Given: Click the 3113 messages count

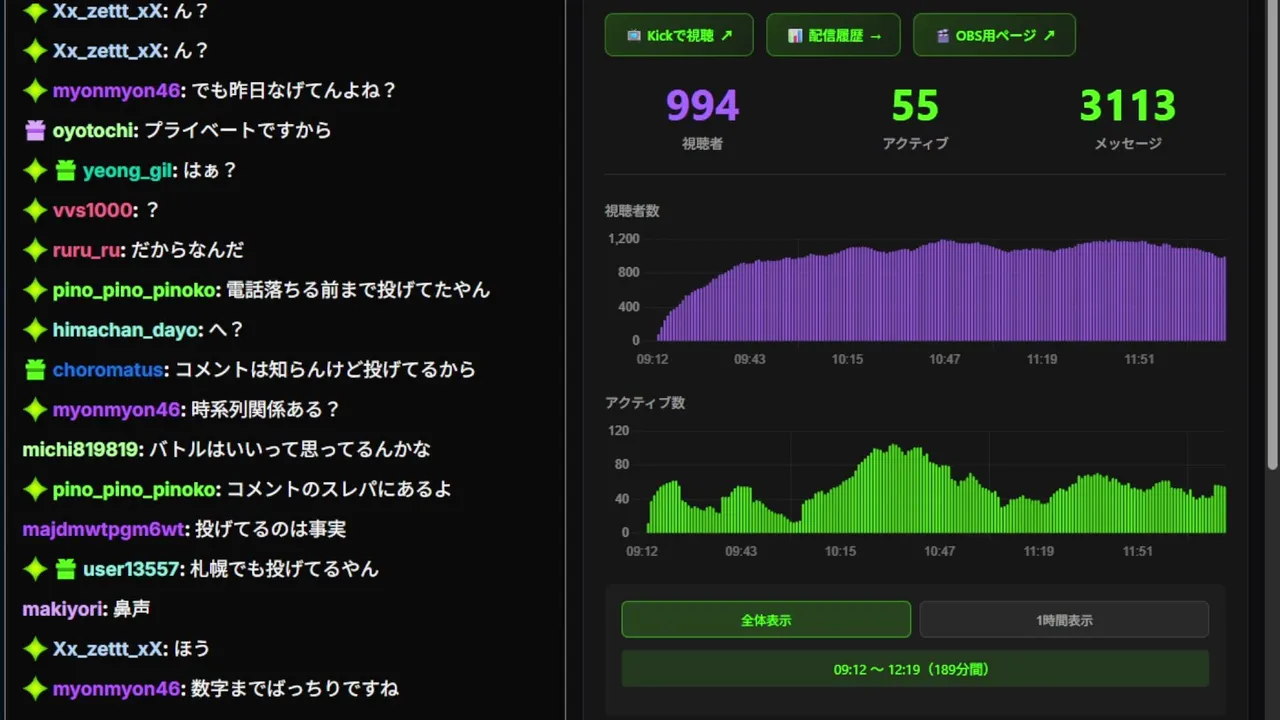Looking at the screenshot, I should [x=1128, y=106].
